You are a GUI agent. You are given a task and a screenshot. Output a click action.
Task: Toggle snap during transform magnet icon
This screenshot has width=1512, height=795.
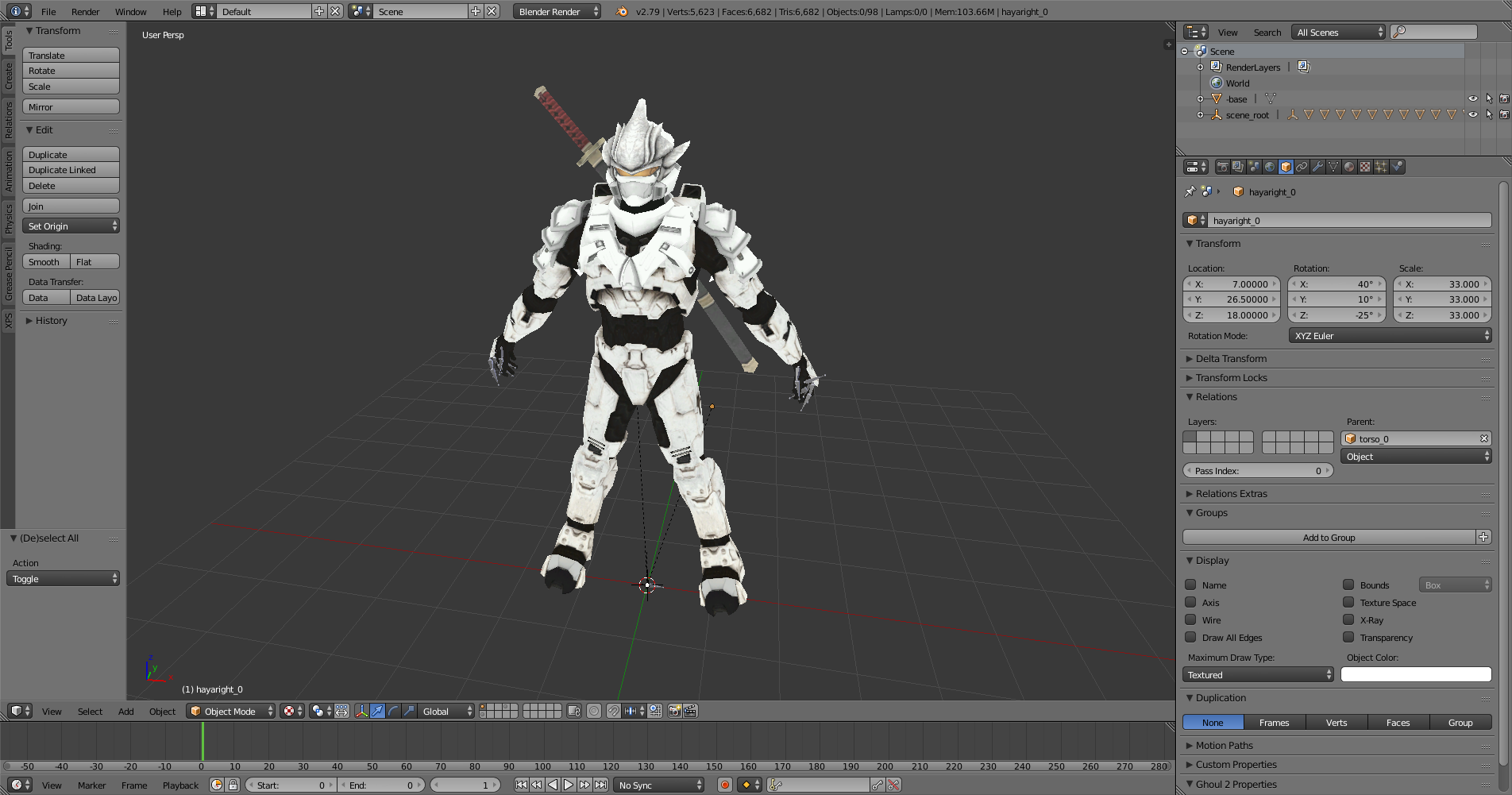[613, 711]
